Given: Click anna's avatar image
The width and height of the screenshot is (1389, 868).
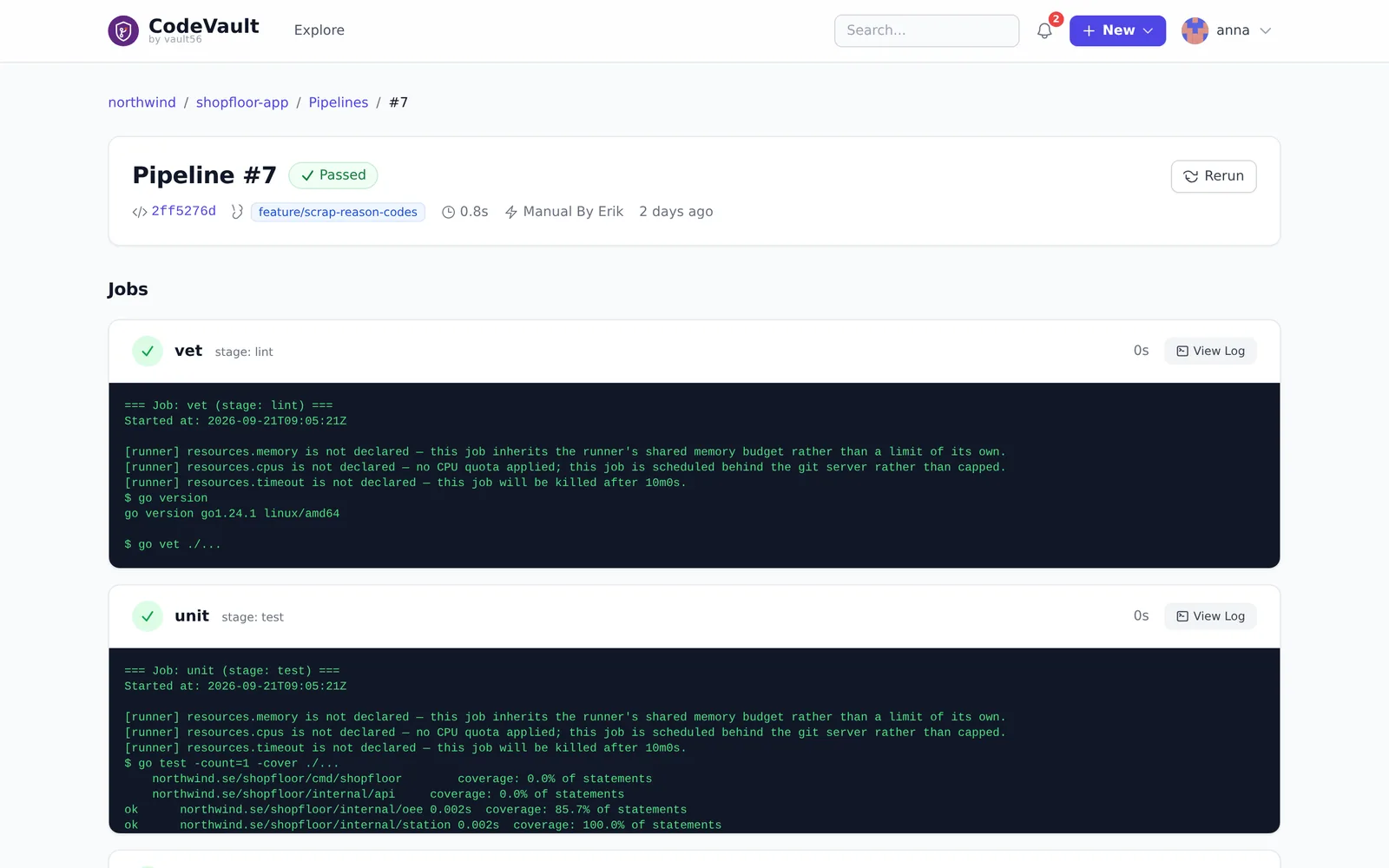Looking at the screenshot, I should [x=1195, y=30].
